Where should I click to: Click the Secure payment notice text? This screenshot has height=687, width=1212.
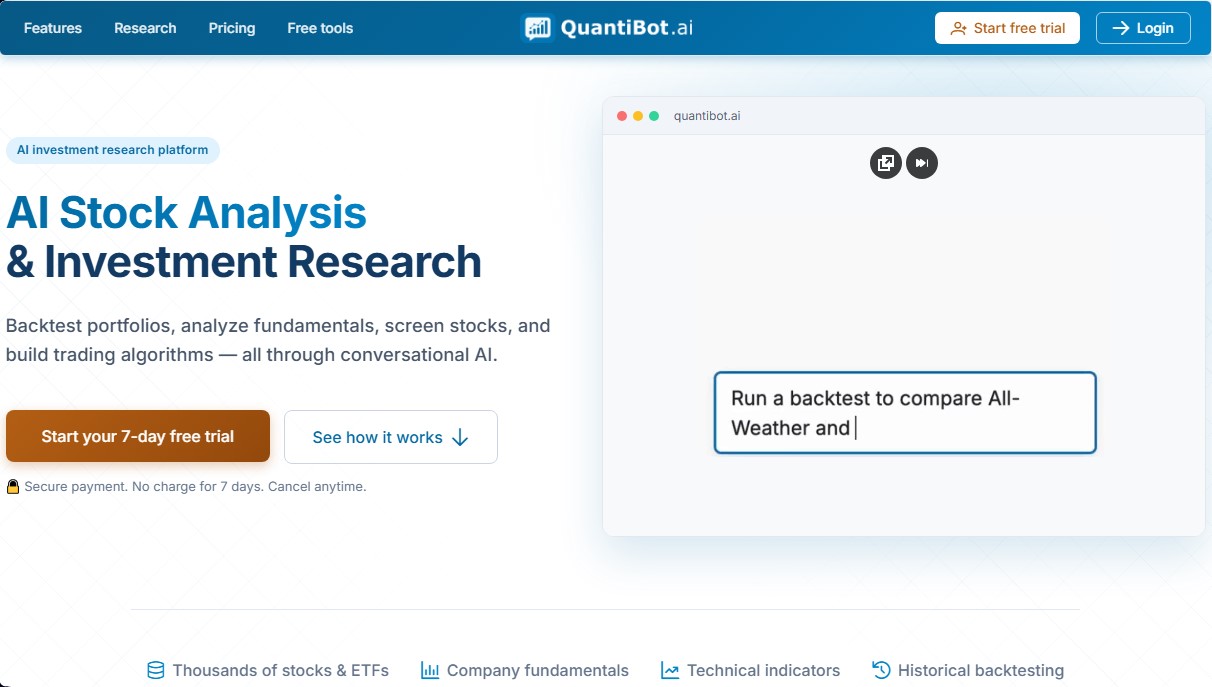[x=195, y=487]
